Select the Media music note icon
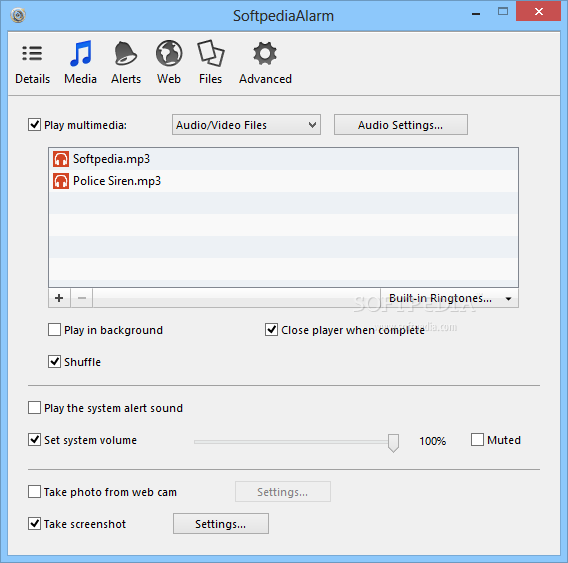 point(80,53)
